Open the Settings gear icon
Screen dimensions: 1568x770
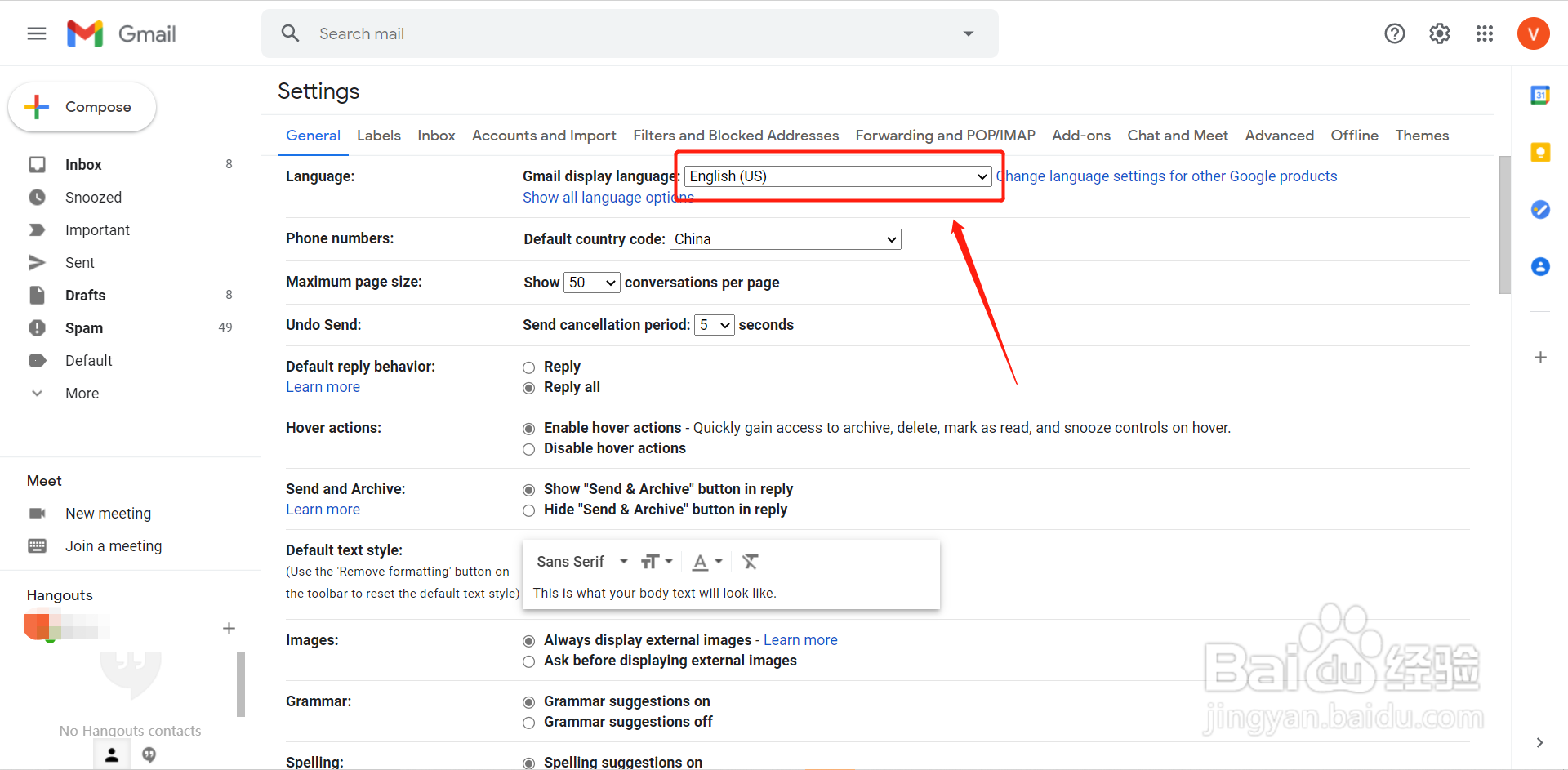click(1439, 33)
